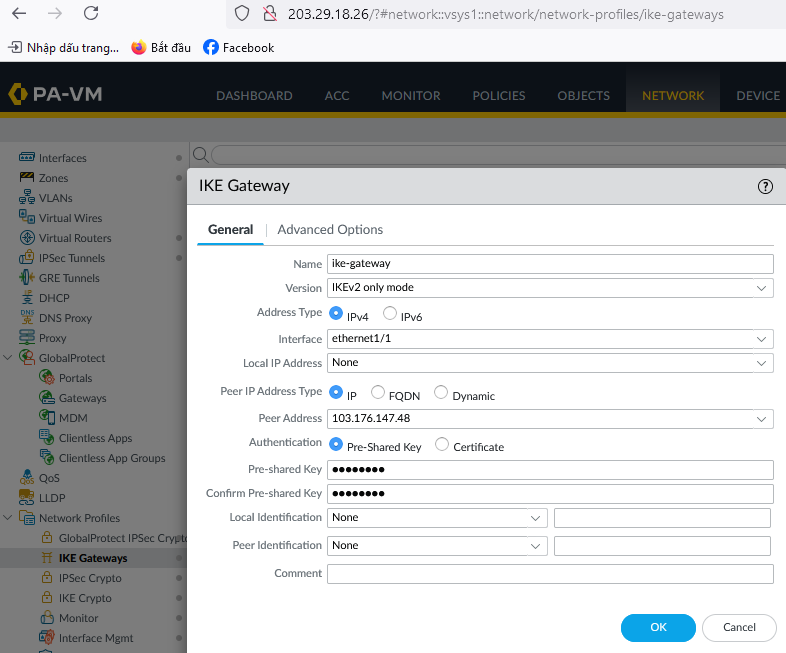Image resolution: width=786 pixels, height=653 pixels.
Task: Click the help icon in IKE Gateway dialog
Action: [765, 186]
